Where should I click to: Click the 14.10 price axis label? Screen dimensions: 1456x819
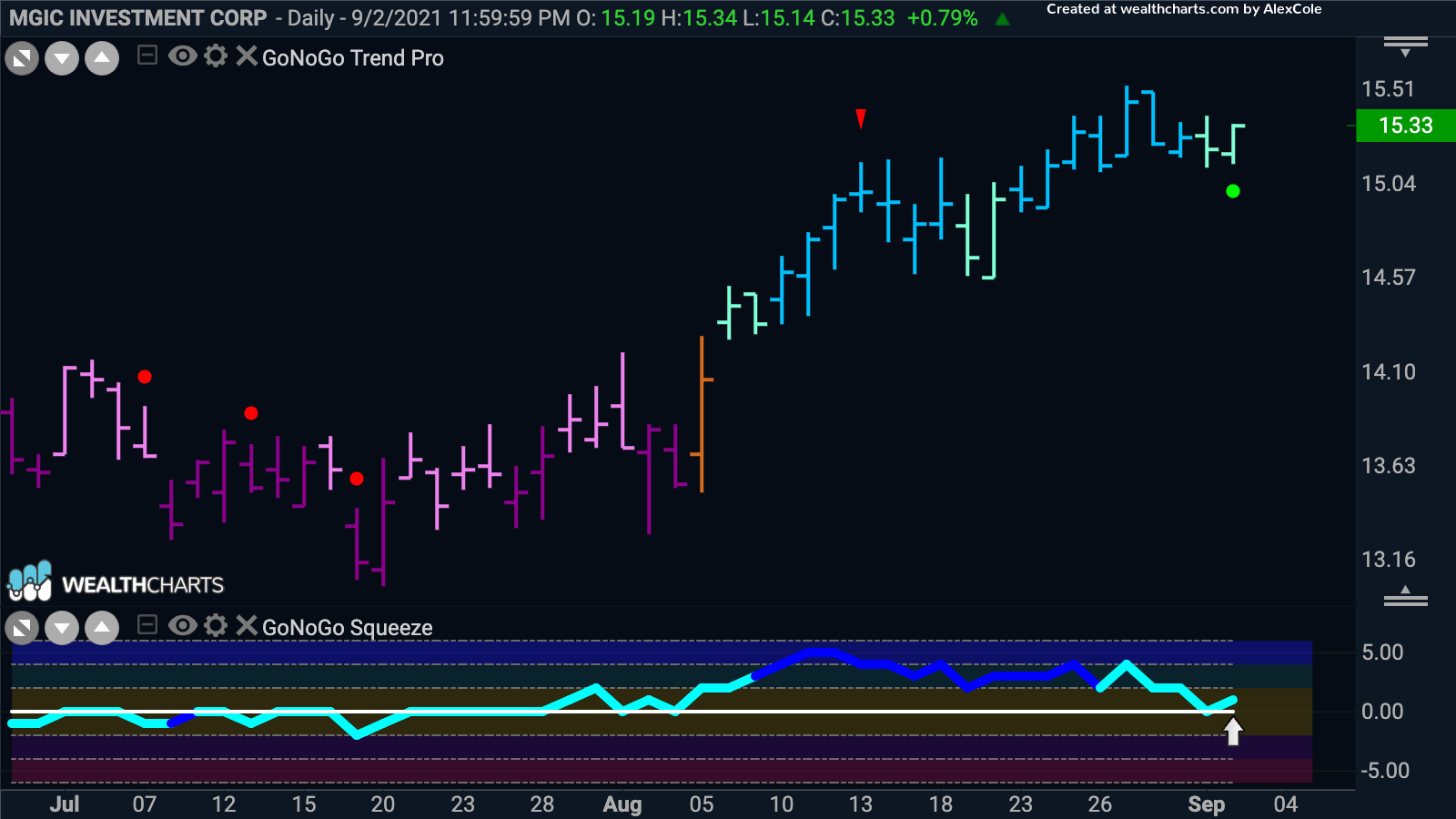click(1389, 372)
